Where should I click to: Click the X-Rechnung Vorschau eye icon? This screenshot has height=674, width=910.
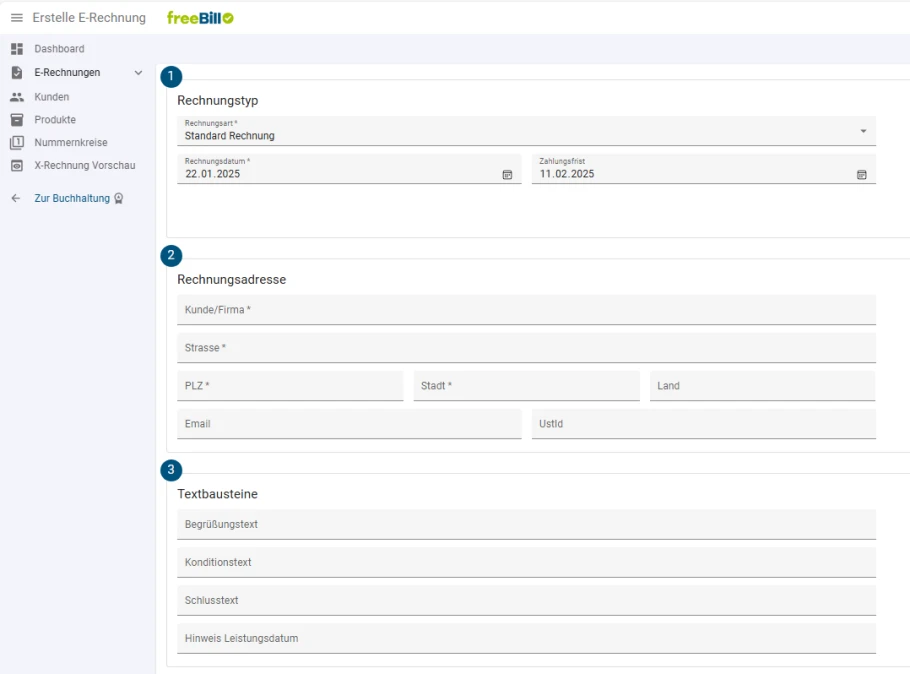coord(16,166)
